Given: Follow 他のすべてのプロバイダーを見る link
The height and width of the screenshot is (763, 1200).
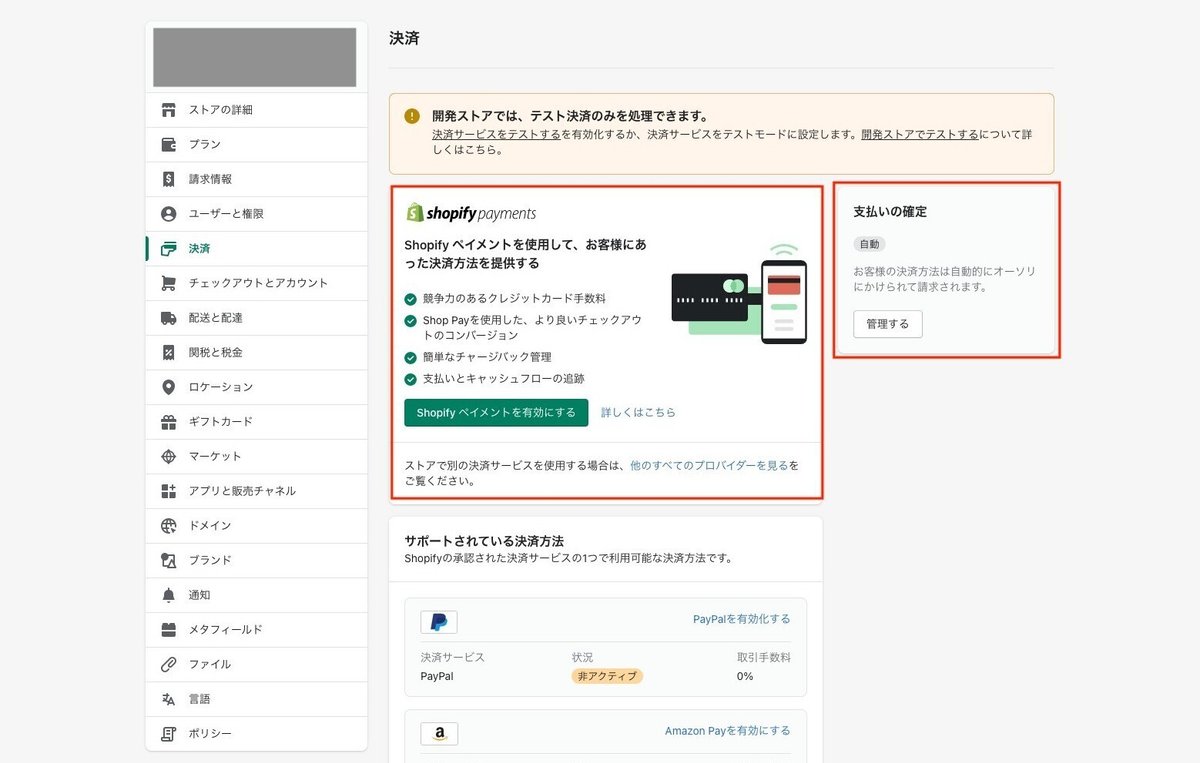Looking at the screenshot, I should click(x=709, y=465).
